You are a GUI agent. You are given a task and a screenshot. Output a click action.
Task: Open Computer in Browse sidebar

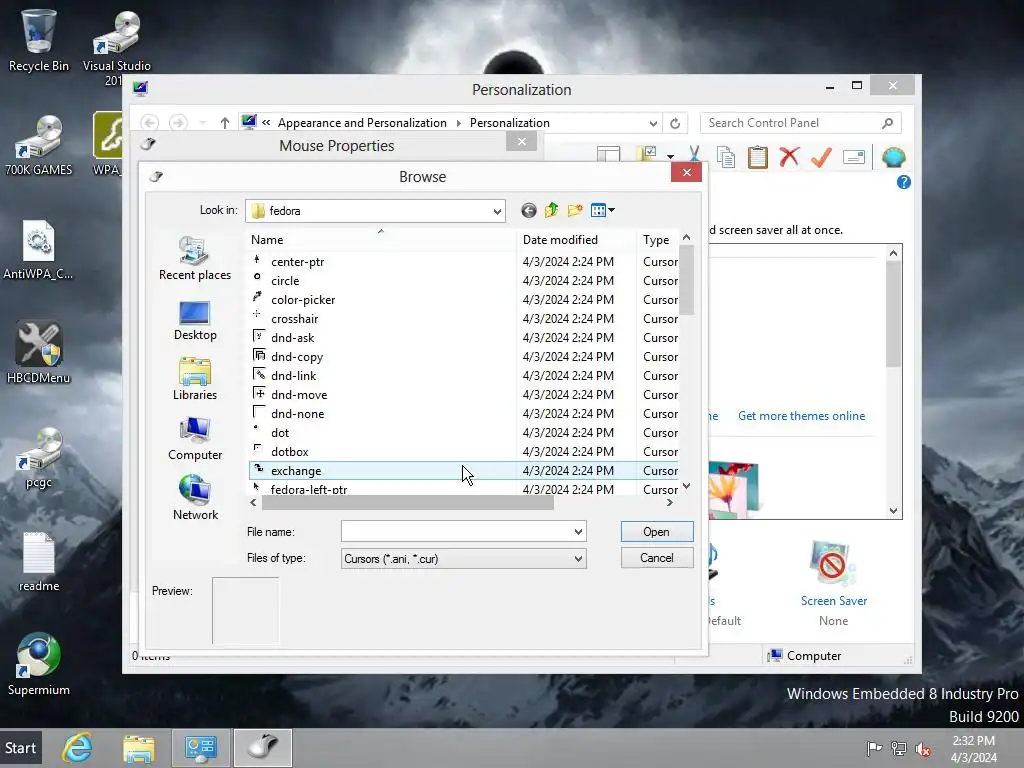tap(195, 439)
